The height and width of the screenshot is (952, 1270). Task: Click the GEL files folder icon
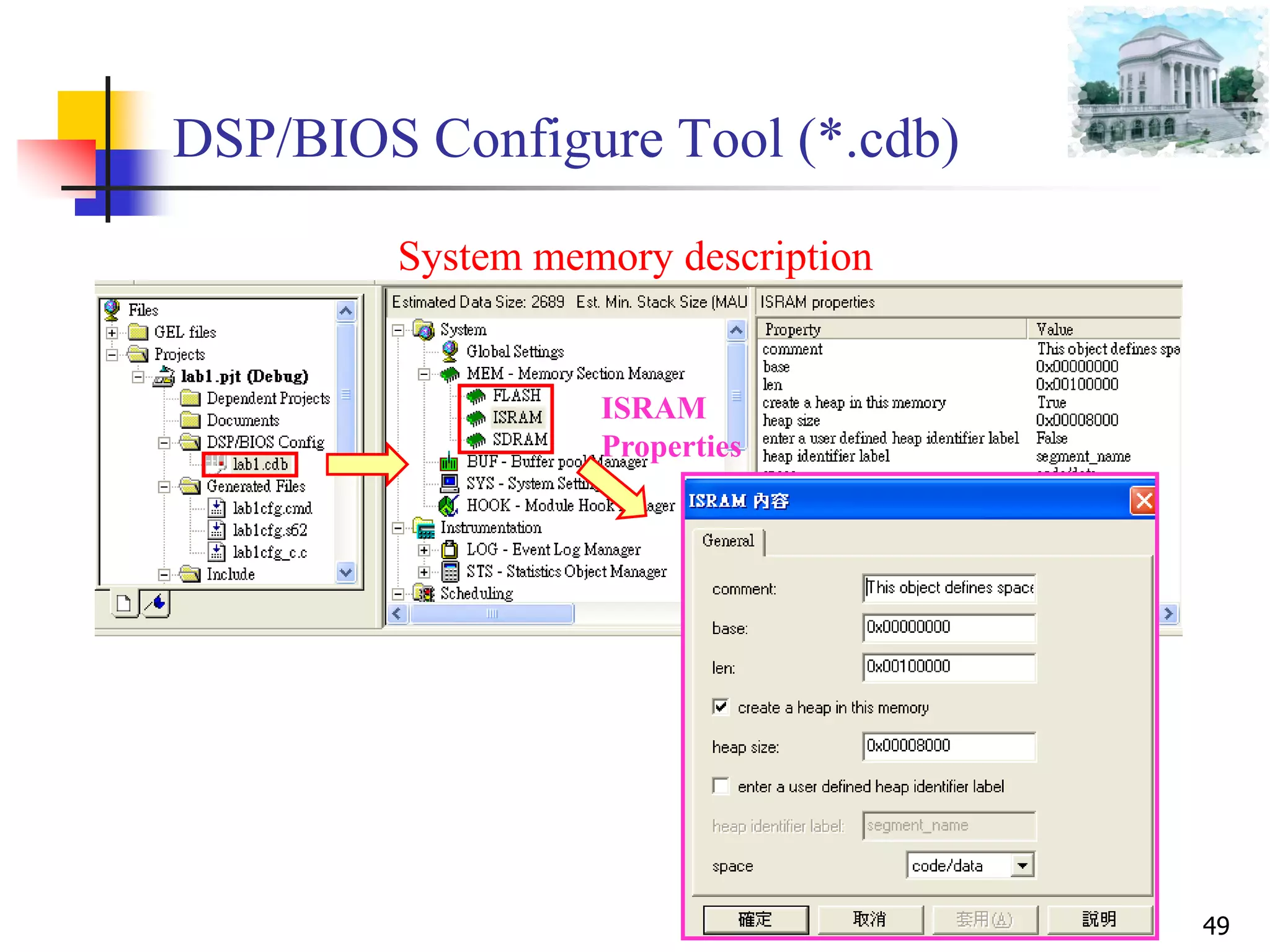(138, 332)
